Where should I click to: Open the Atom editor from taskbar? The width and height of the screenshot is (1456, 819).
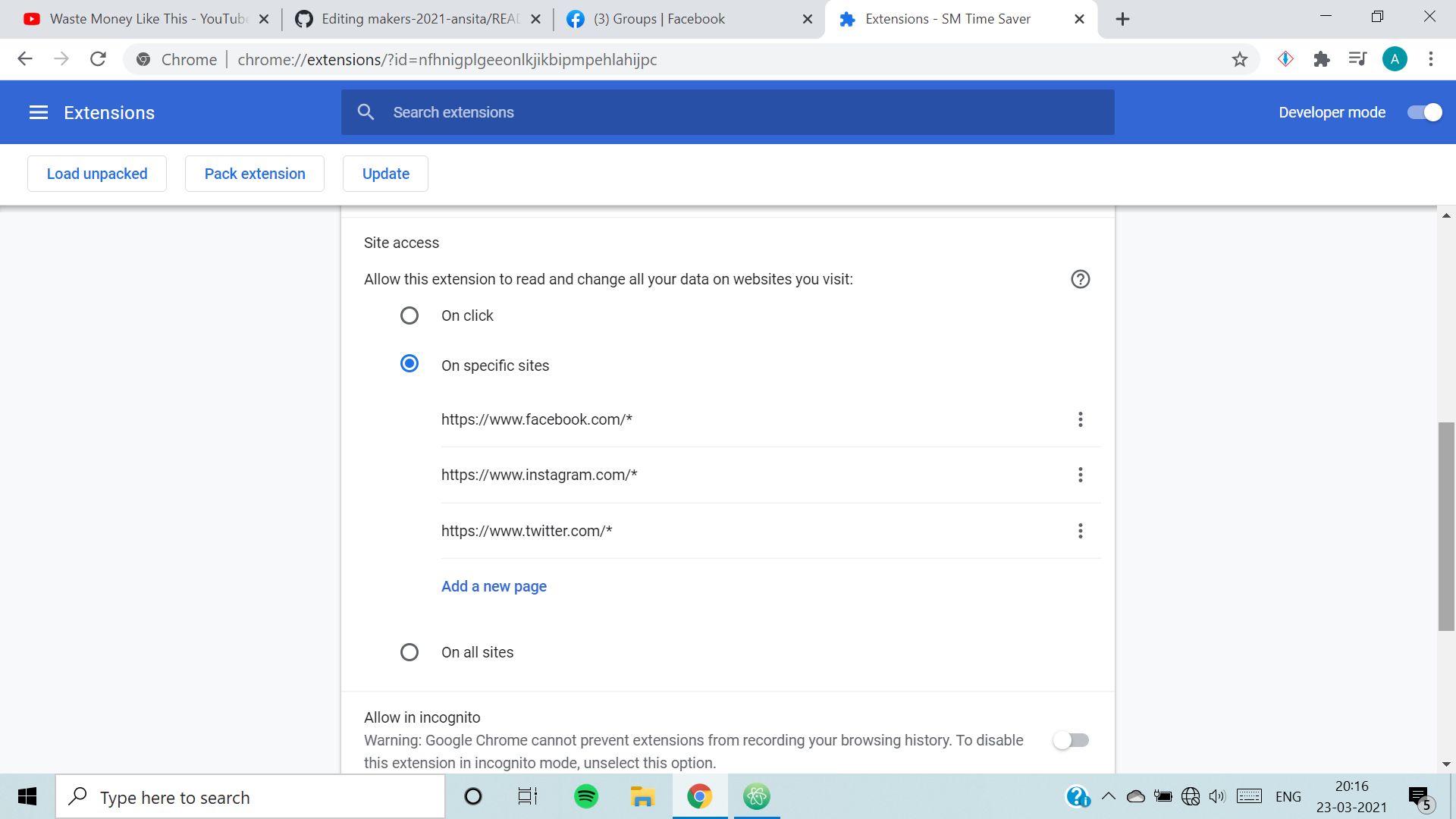[756, 796]
